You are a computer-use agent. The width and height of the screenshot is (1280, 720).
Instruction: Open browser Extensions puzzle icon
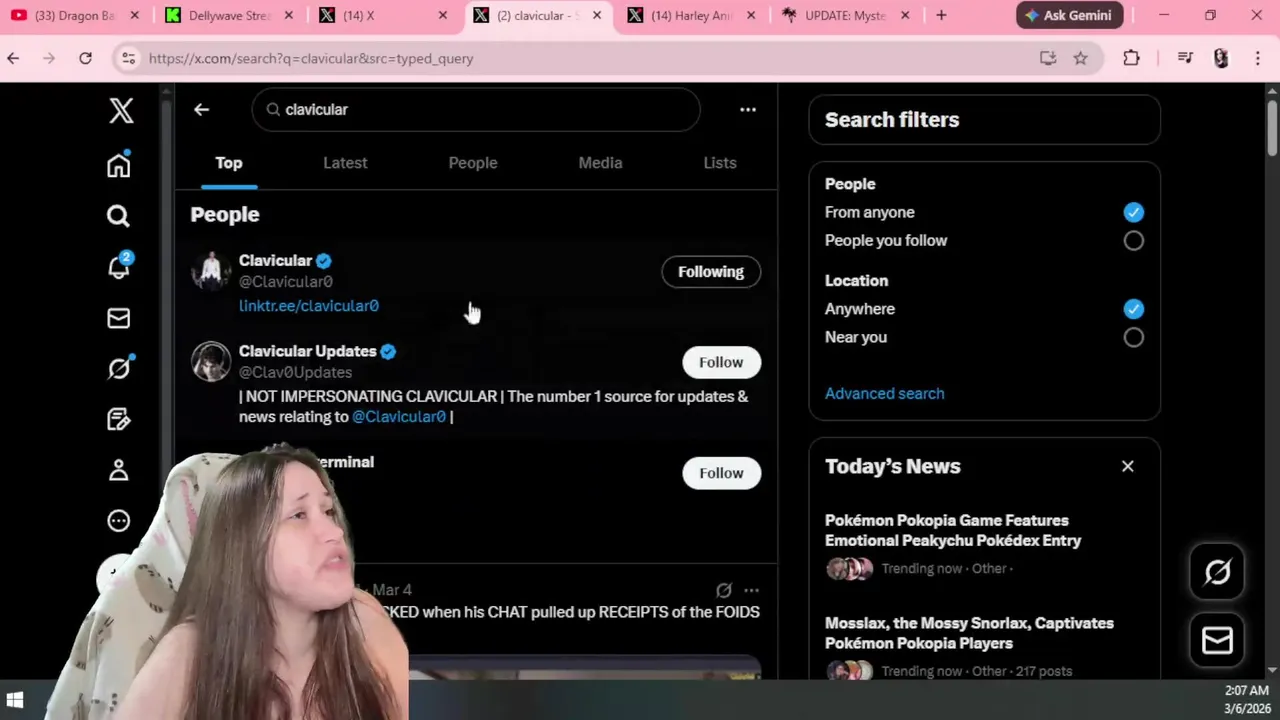coord(1131,58)
